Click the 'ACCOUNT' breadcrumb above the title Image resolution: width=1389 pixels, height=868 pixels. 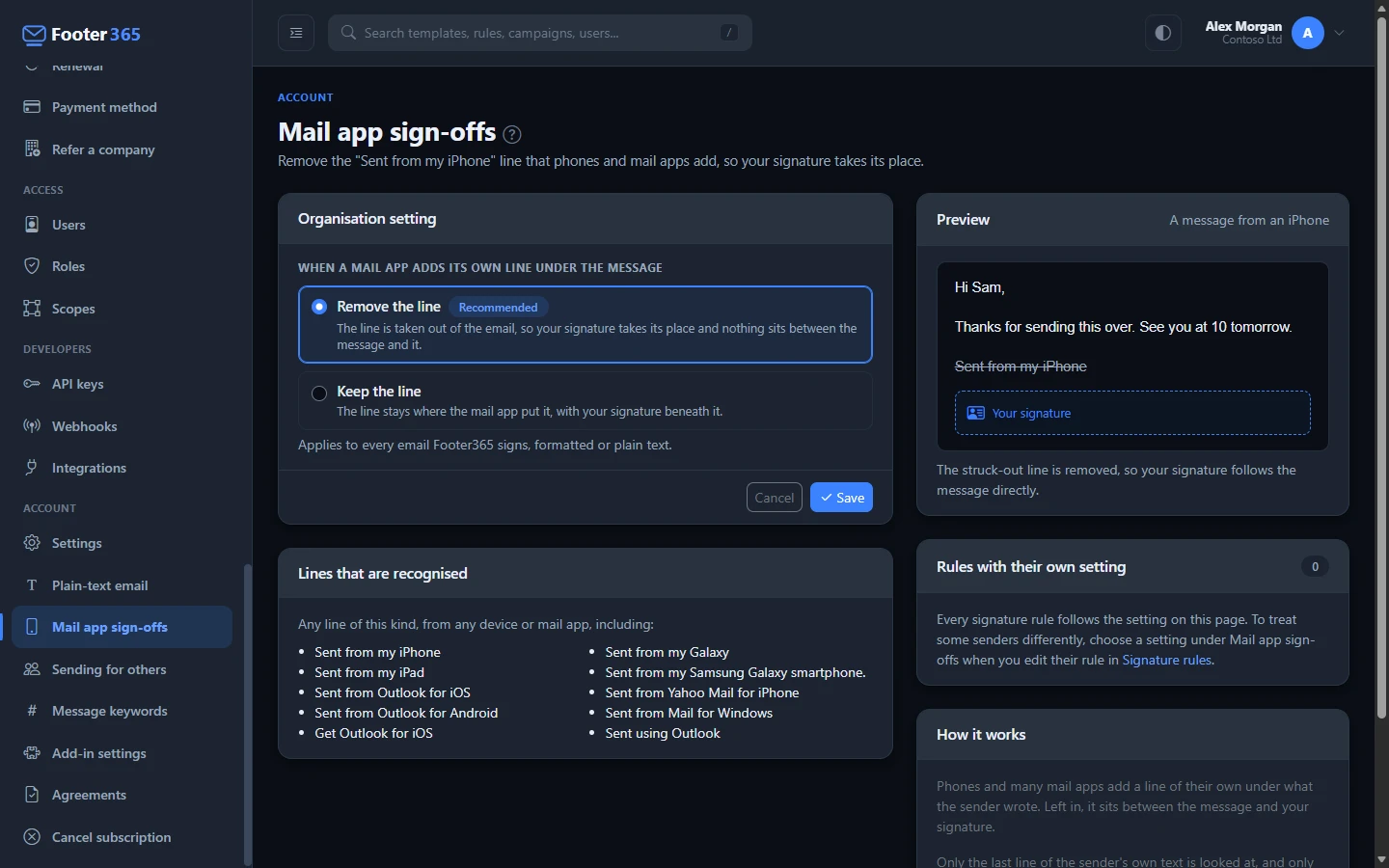tap(306, 97)
